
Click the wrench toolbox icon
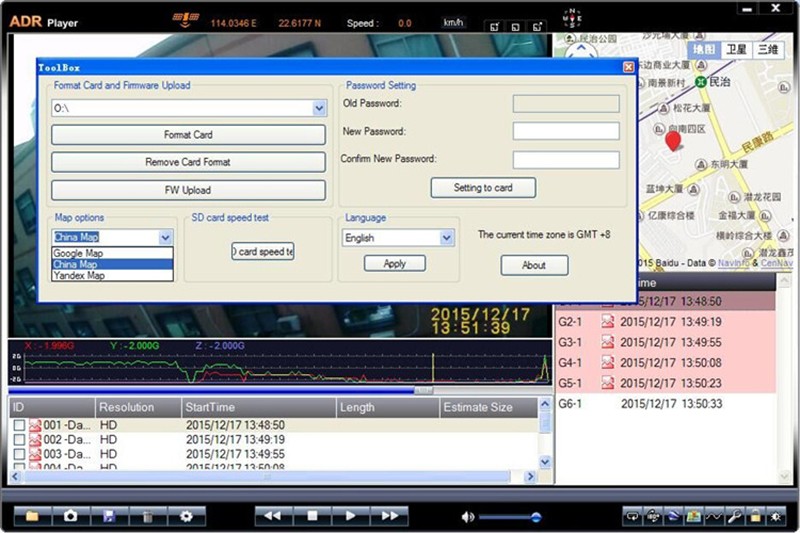point(735,516)
